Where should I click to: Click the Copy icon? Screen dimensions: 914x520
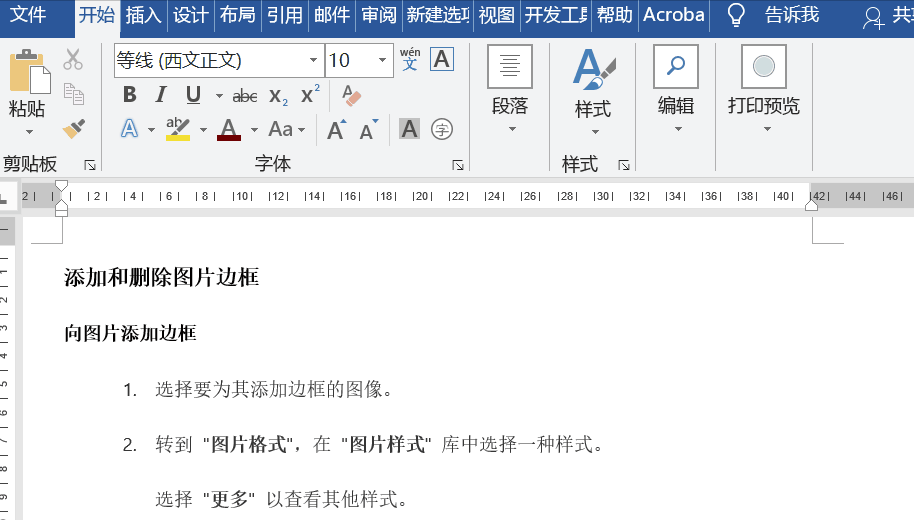tap(73, 94)
